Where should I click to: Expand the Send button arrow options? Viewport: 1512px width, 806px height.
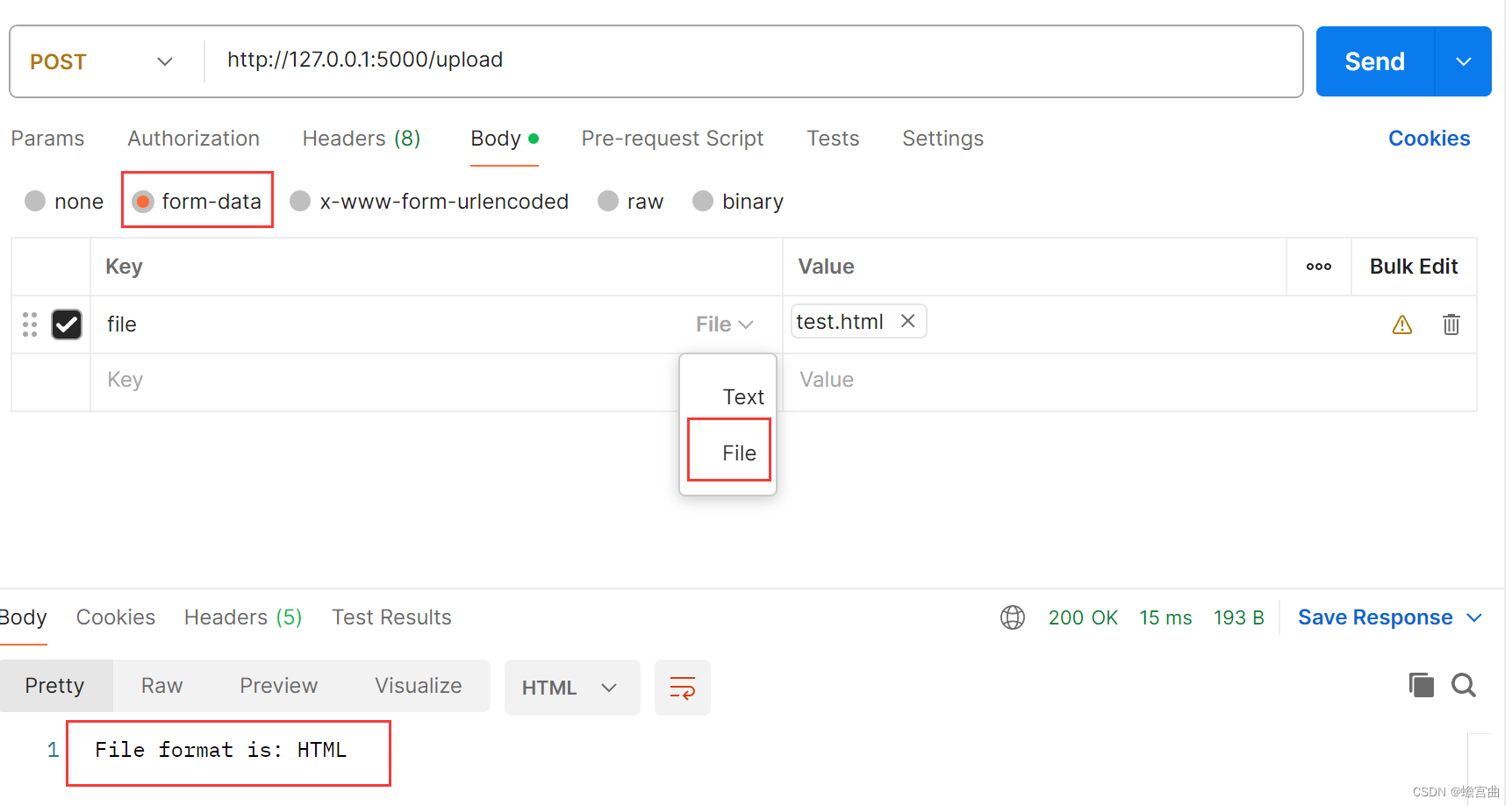coord(1463,61)
